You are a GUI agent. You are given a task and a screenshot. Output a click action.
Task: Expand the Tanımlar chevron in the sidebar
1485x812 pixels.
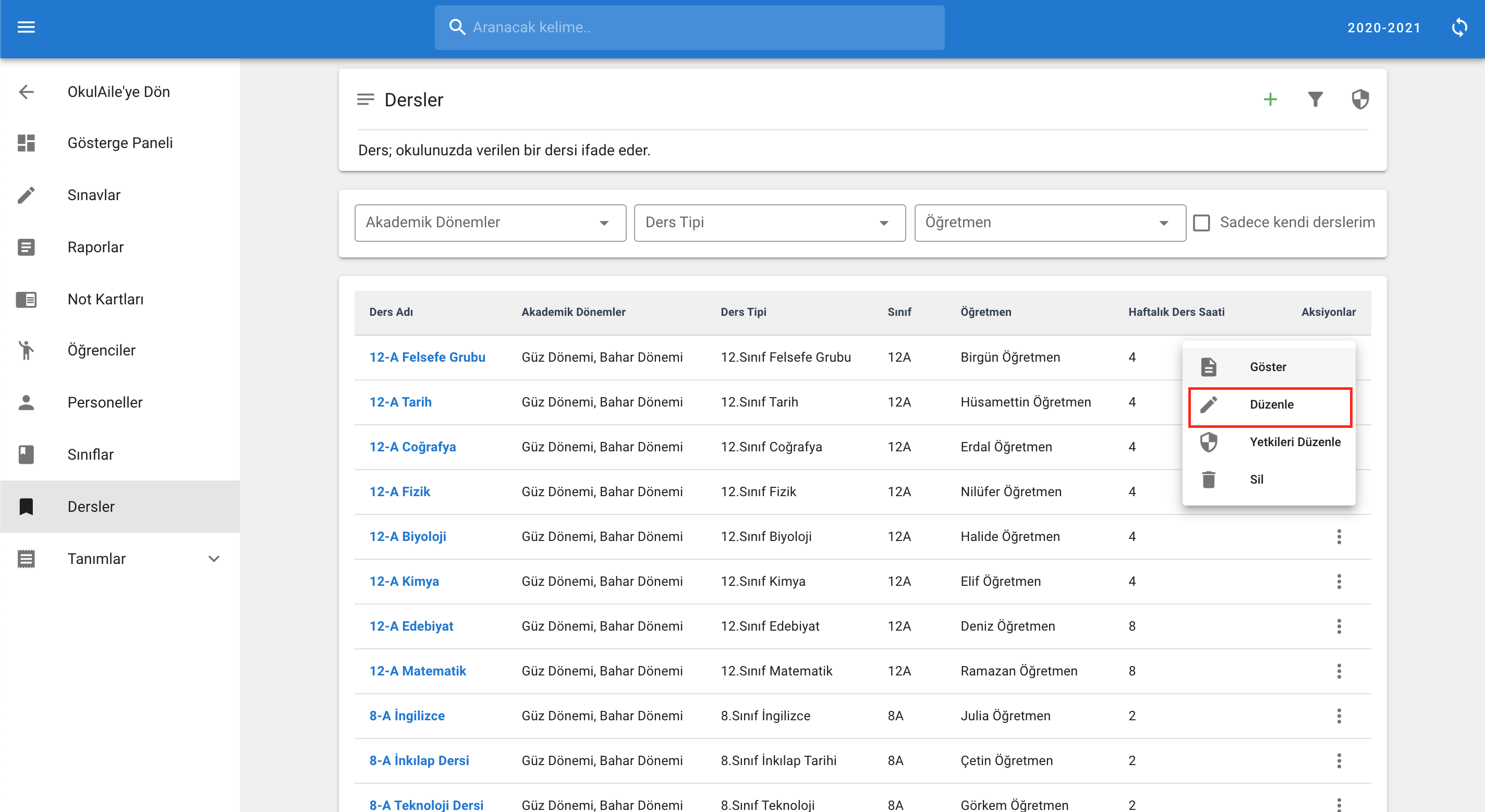(x=214, y=558)
